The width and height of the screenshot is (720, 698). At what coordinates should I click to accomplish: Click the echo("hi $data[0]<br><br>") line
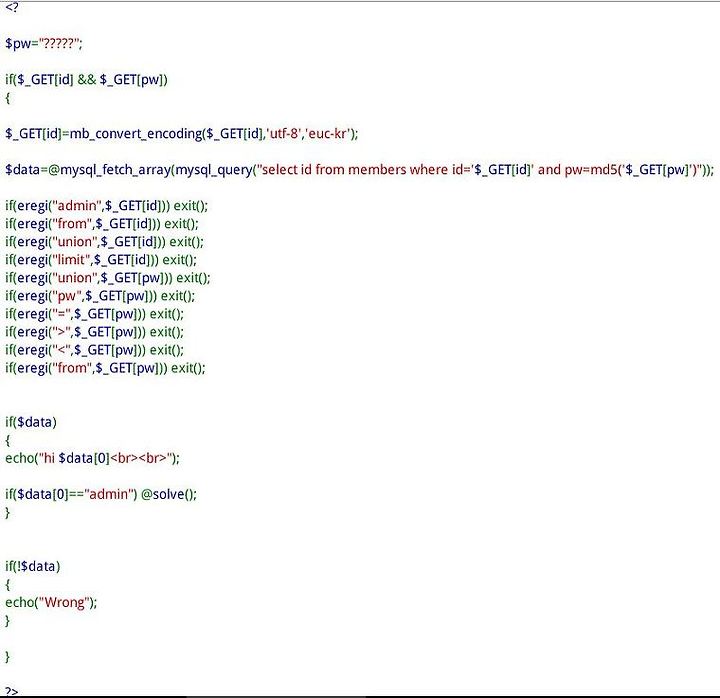[x=92, y=458]
